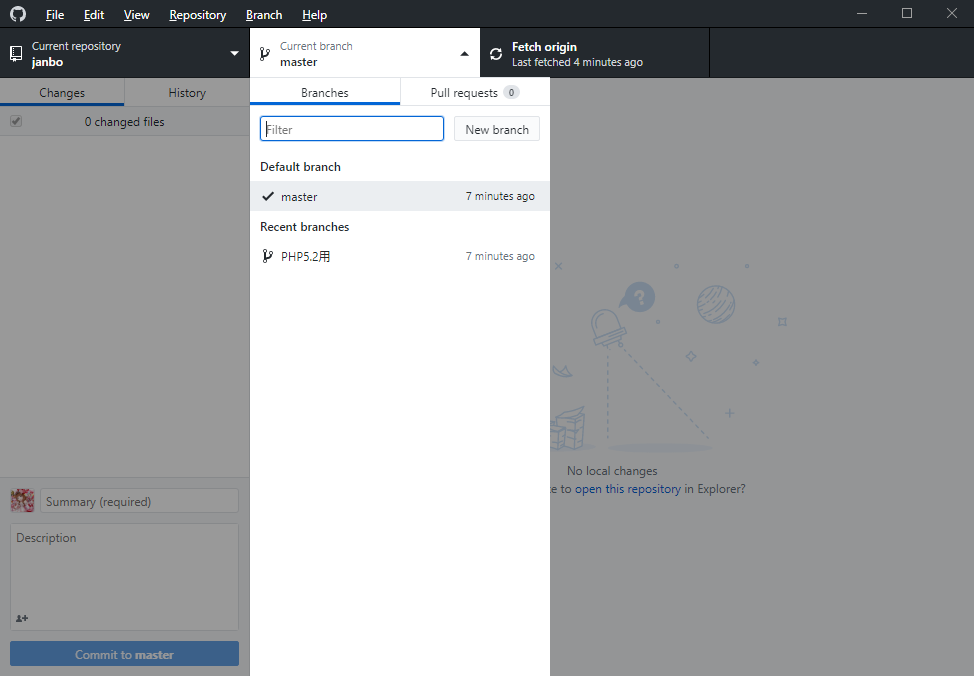Collapse the Current branch dropdown arrow

464,53
